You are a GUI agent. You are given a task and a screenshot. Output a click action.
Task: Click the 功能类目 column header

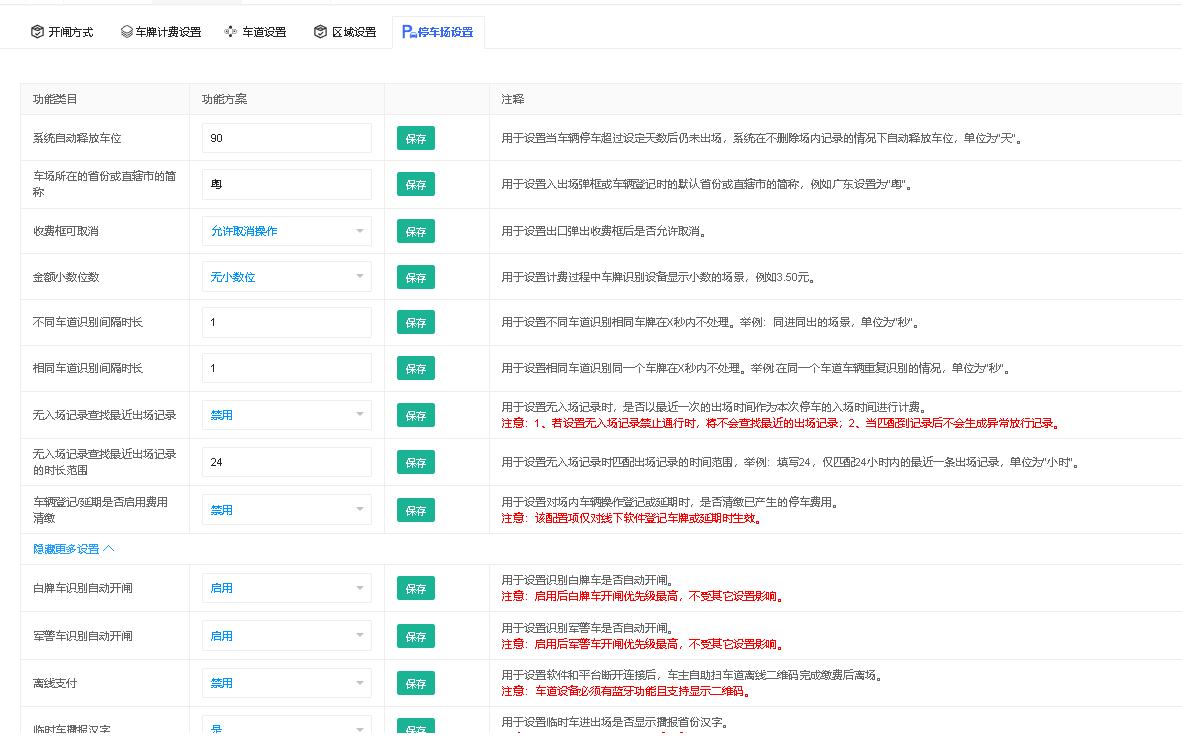click(55, 99)
